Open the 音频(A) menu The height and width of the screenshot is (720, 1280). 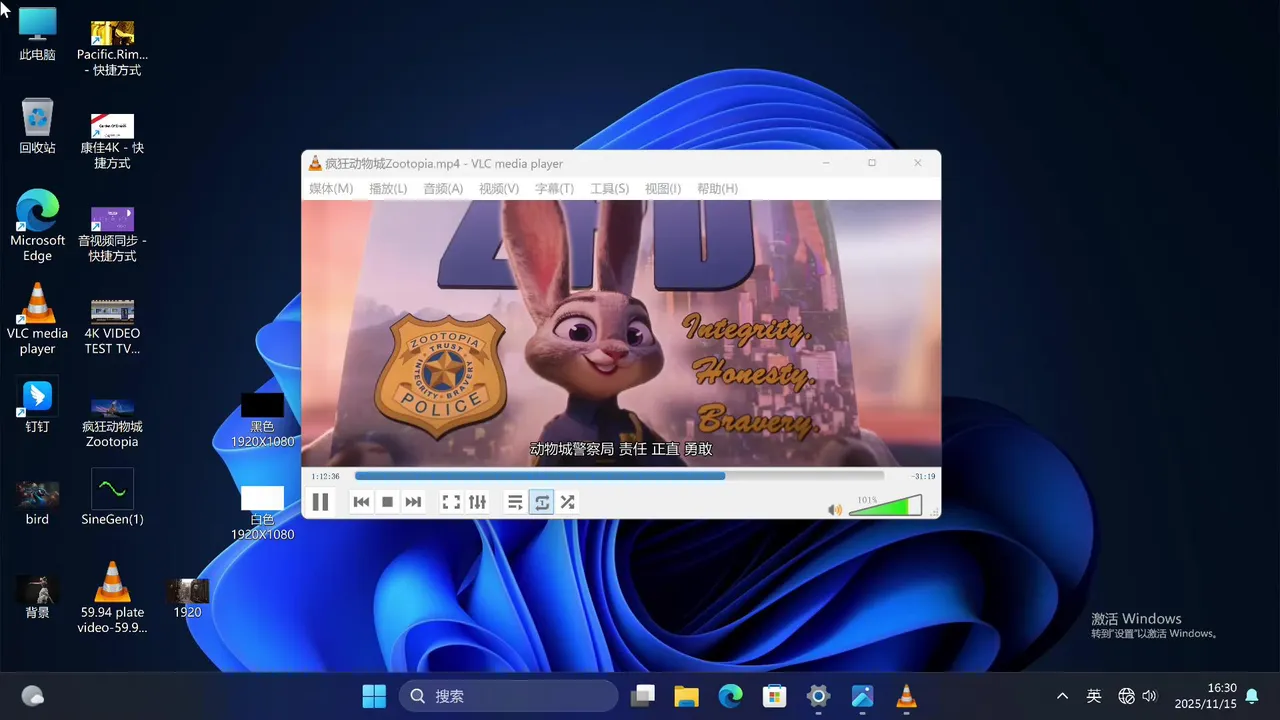tap(443, 188)
